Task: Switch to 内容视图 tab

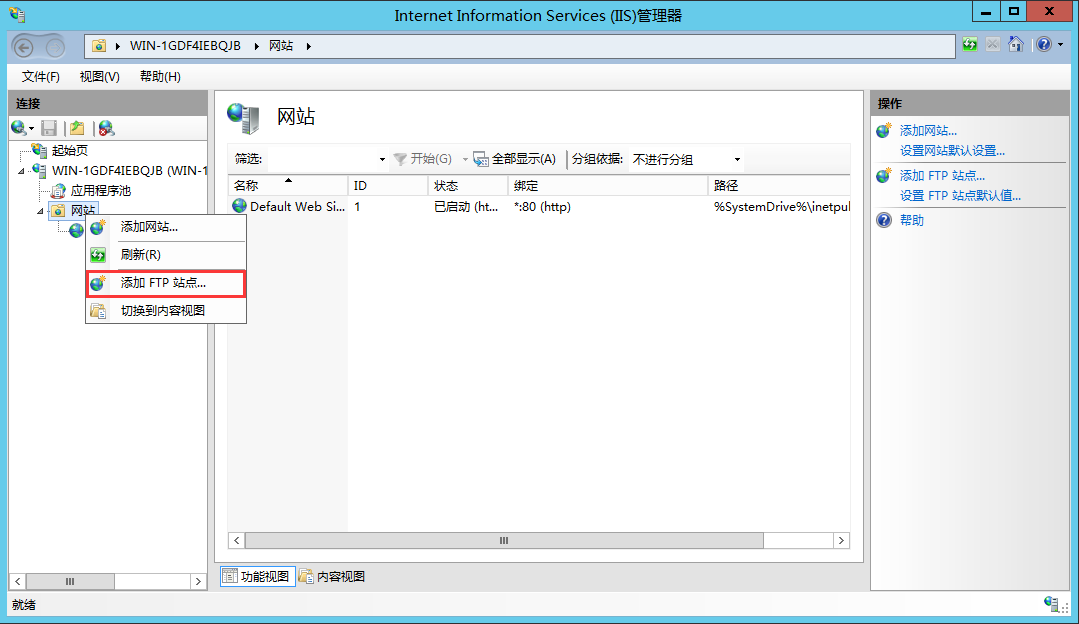Action: point(332,577)
